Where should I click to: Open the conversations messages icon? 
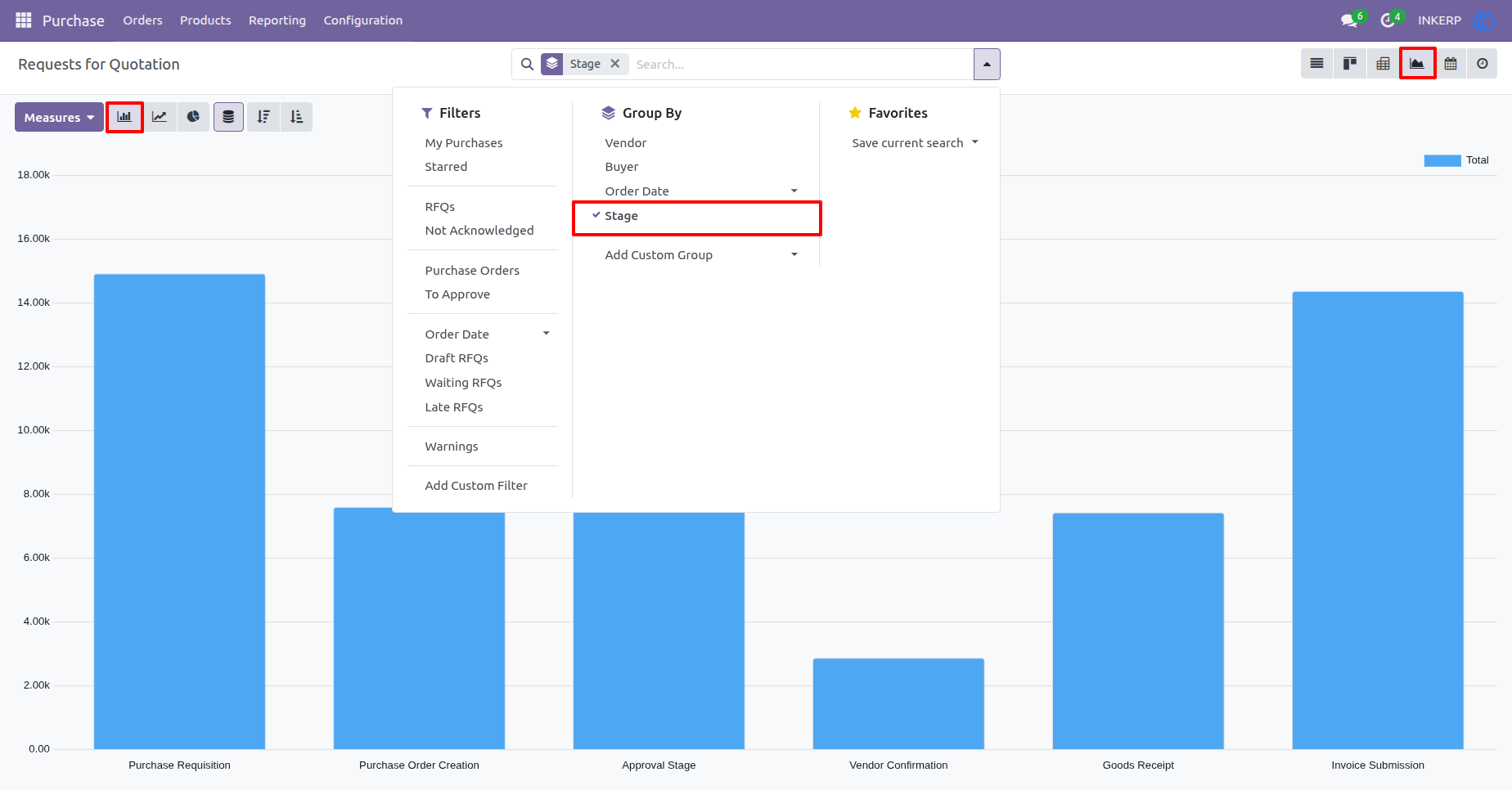point(1349,20)
